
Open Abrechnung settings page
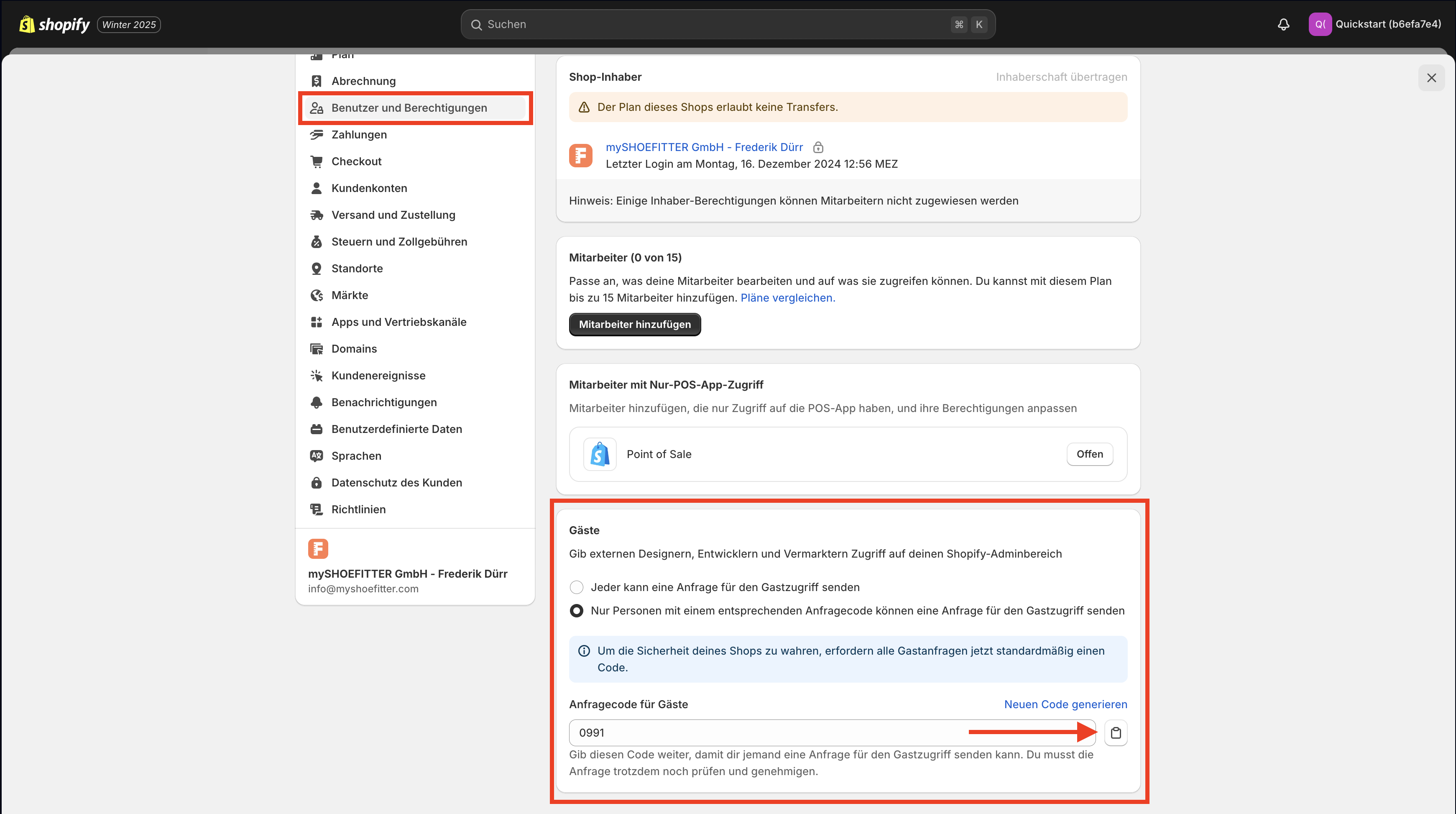(416, 81)
